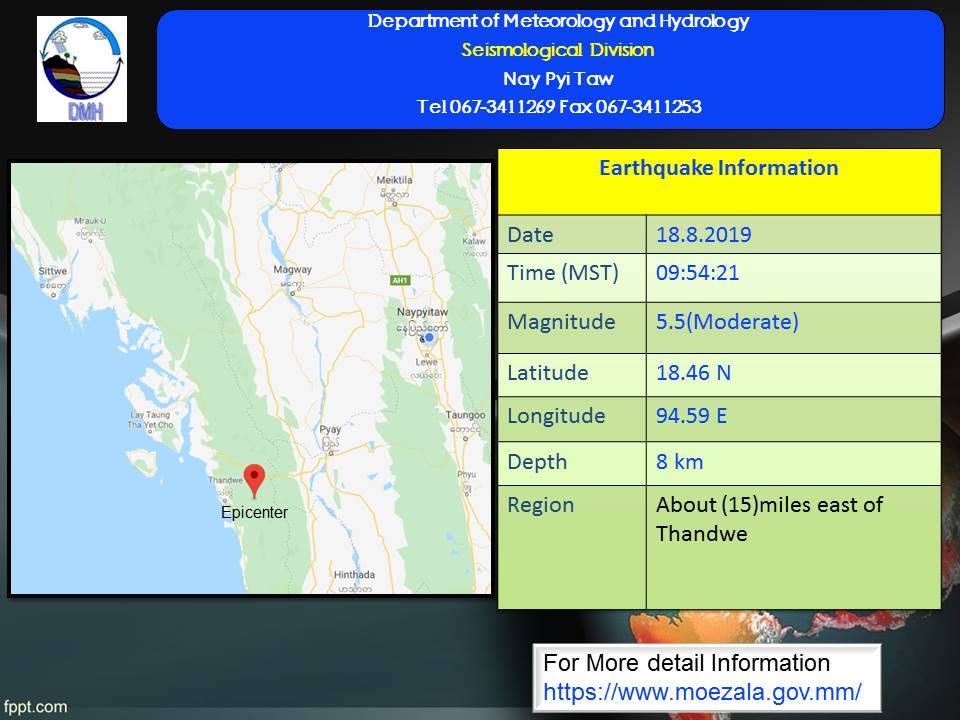Select the Latitude value 18.46 N
The image size is (960, 720).
[x=693, y=373]
